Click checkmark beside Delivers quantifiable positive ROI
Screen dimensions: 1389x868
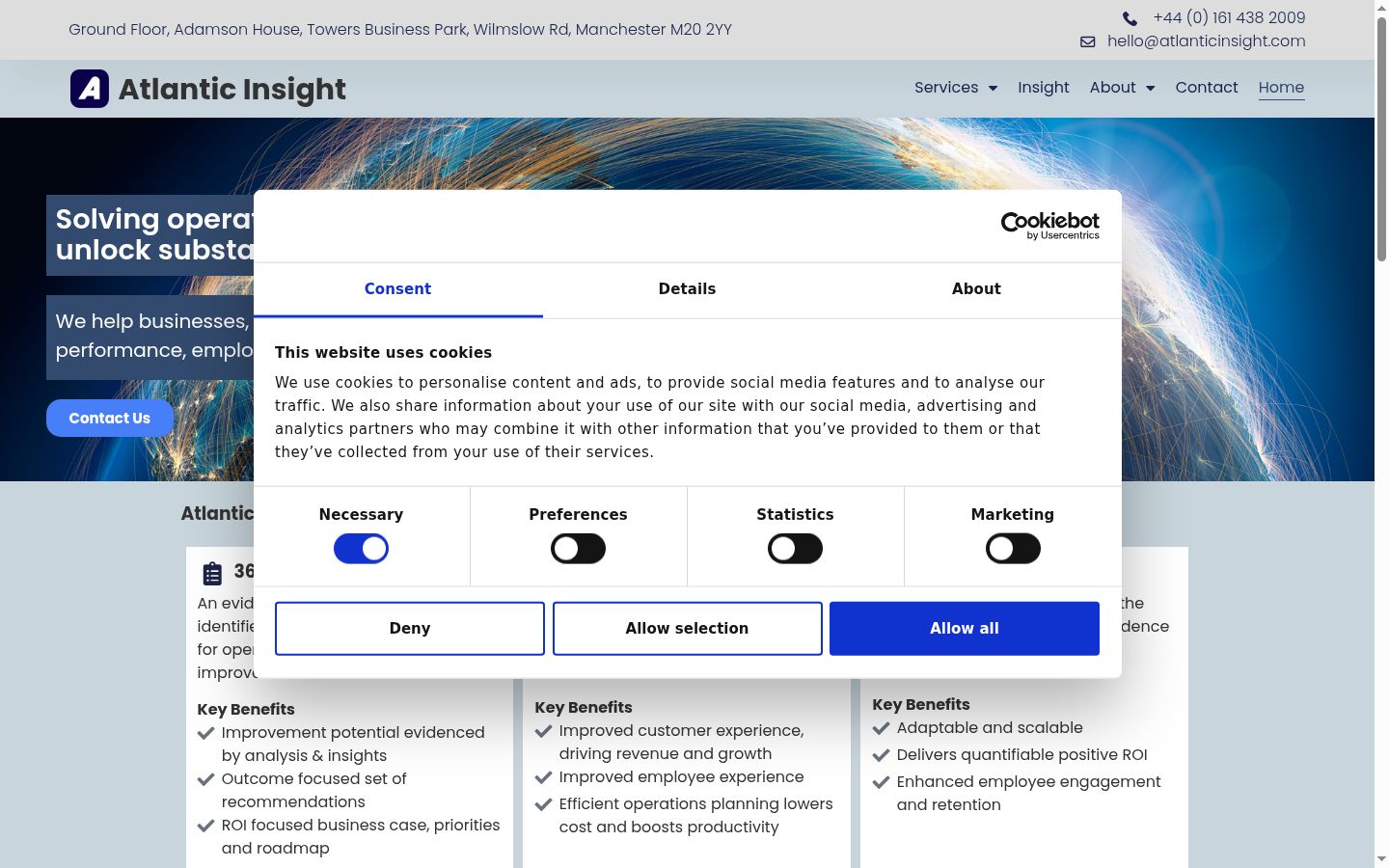(881, 755)
